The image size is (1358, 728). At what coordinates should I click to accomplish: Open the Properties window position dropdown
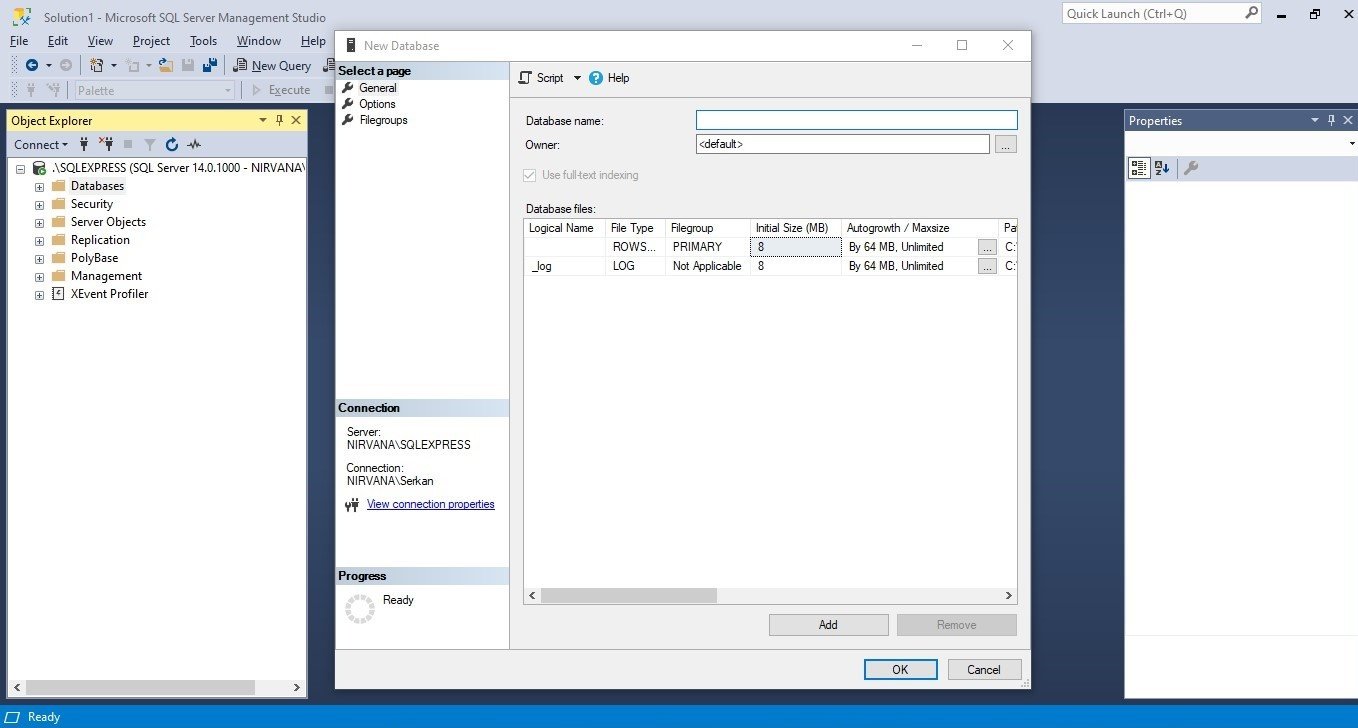point(1316,120)
